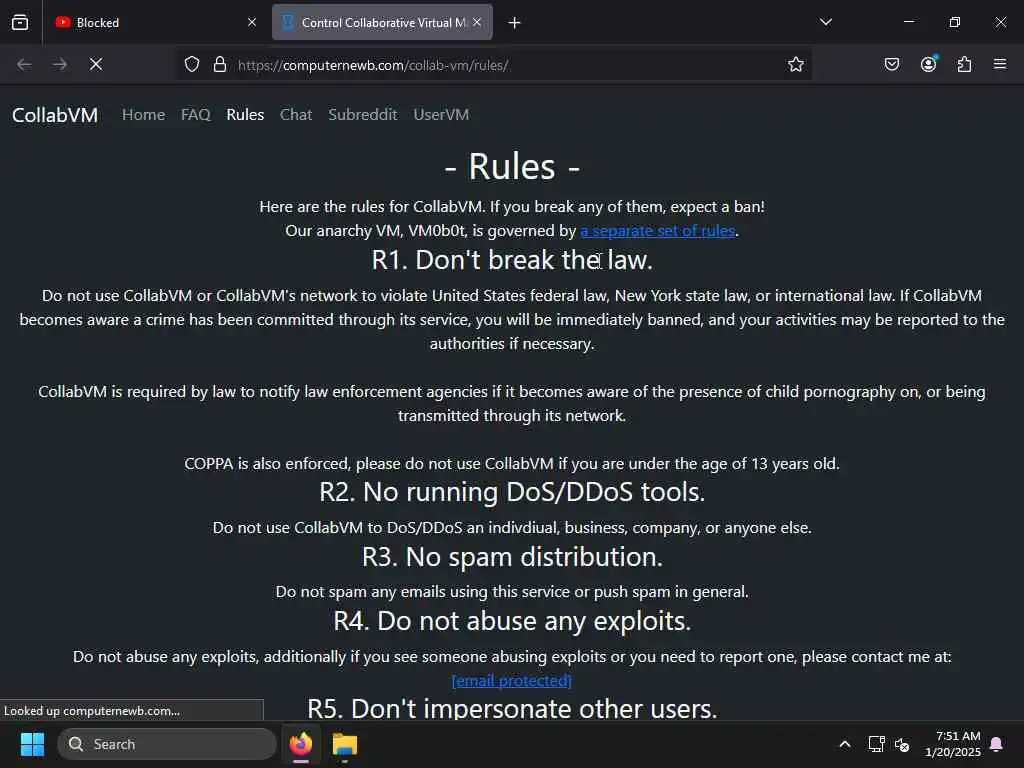The height and width of the screenshot is (768, 1024).
Task: Click the 'R2. No running DoS/DDoS tools.' heading
Action: [x=512, y=492]
